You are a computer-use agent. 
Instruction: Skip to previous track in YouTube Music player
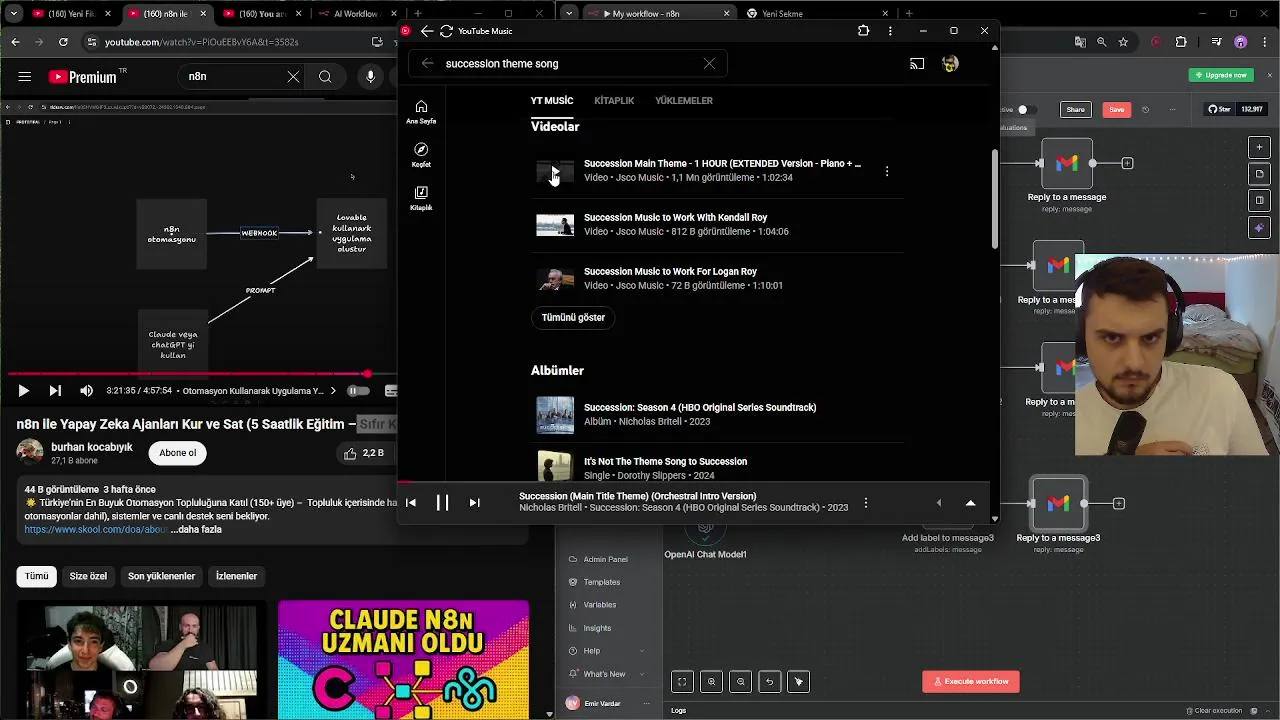click(411, 503)
